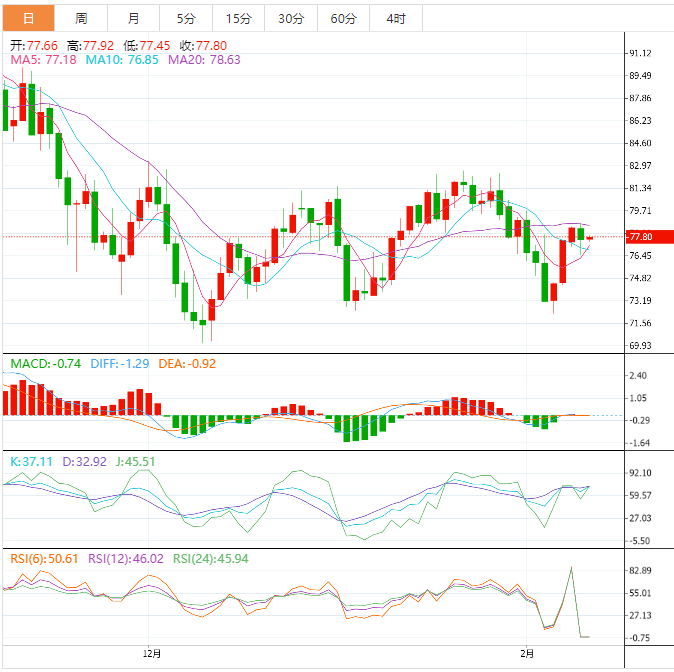Switch to the 60分 interval tab
Viewport: 674px width, 672px height.
click(x=343, y=18)
